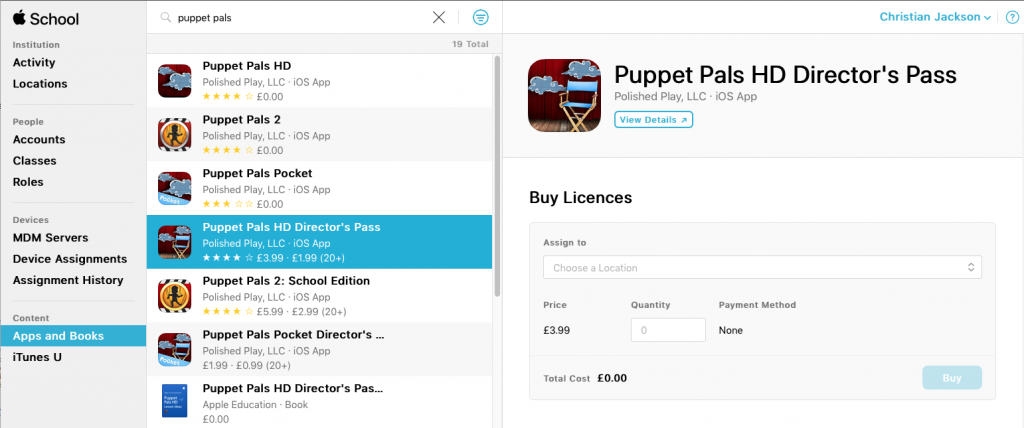Click the Payment Method None value
This screenshot has height=428, width=1024.
tap(731, 330)
